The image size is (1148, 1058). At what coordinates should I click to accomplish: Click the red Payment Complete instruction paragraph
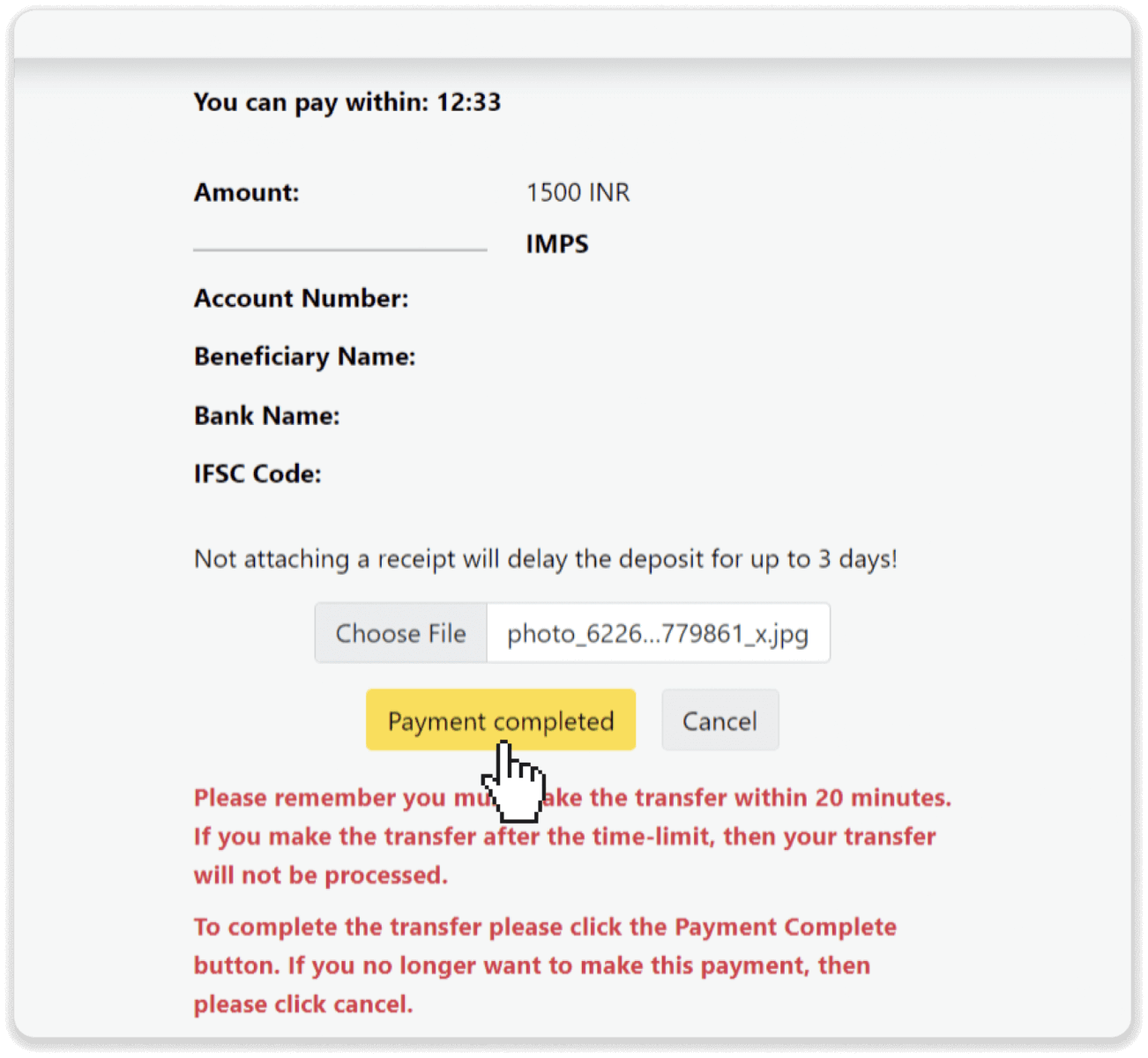coord(545,965)
